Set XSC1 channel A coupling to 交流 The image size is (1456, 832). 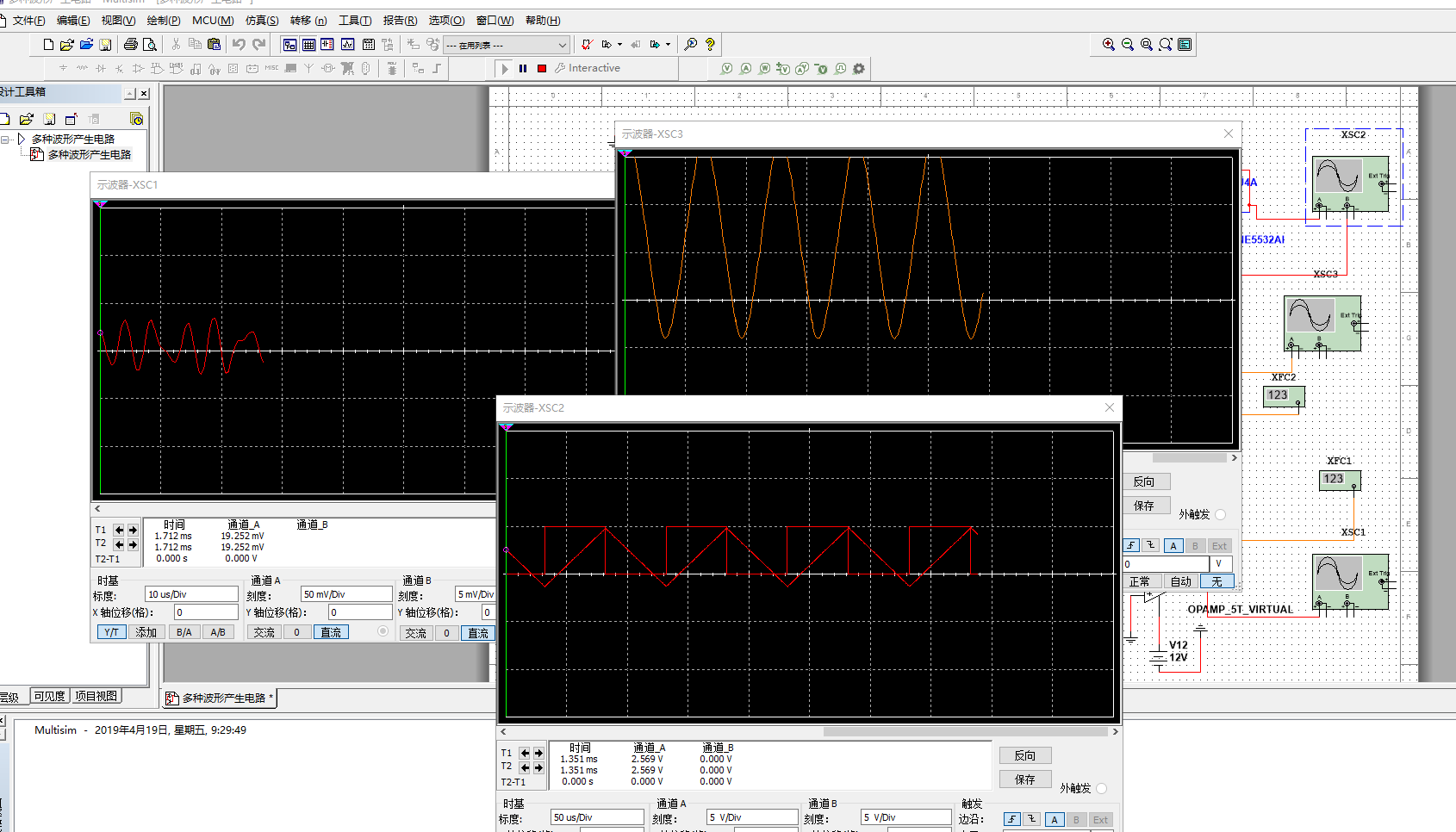click(x=264, y=632)
